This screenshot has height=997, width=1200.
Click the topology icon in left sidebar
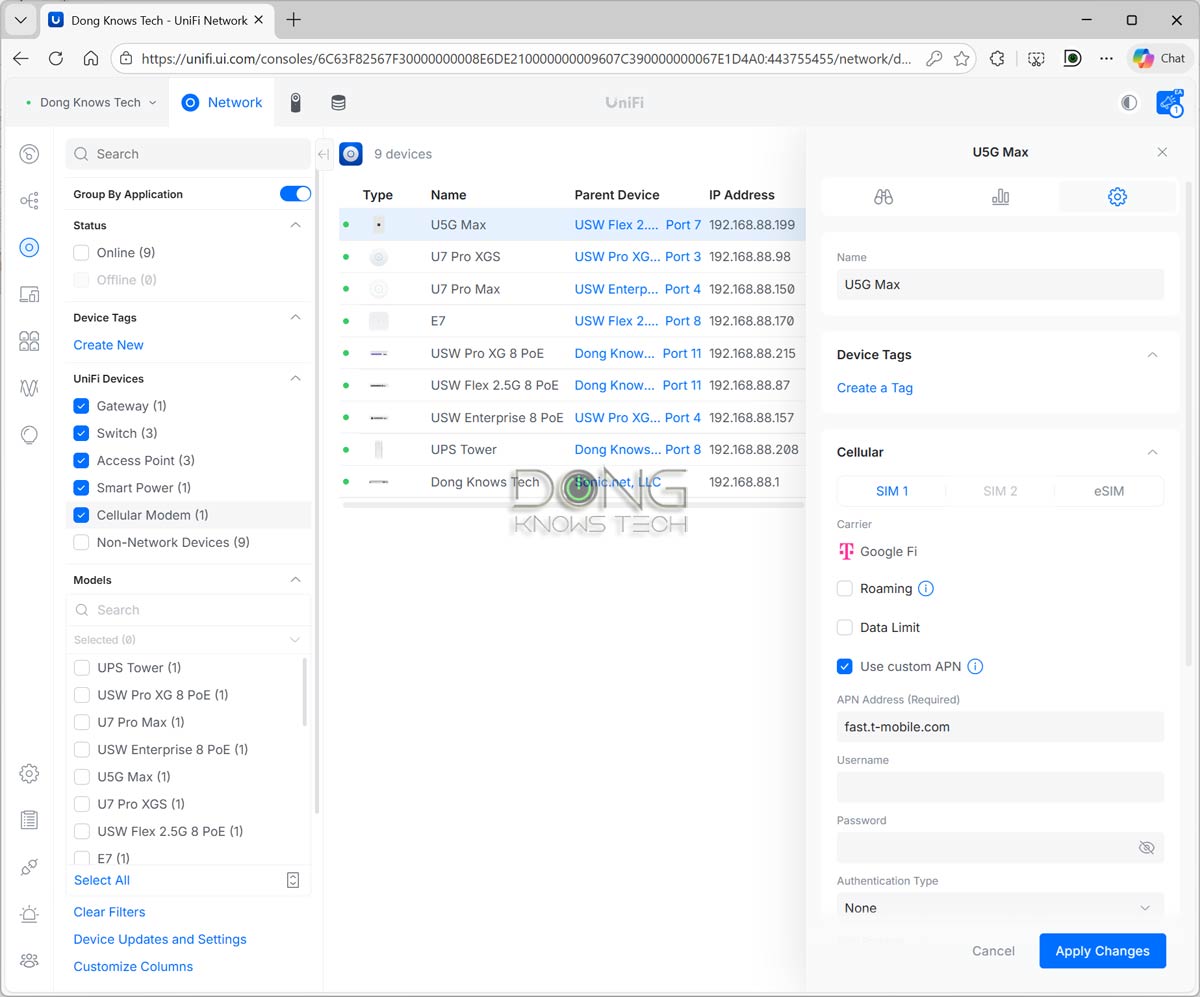(x=29, y=201)
